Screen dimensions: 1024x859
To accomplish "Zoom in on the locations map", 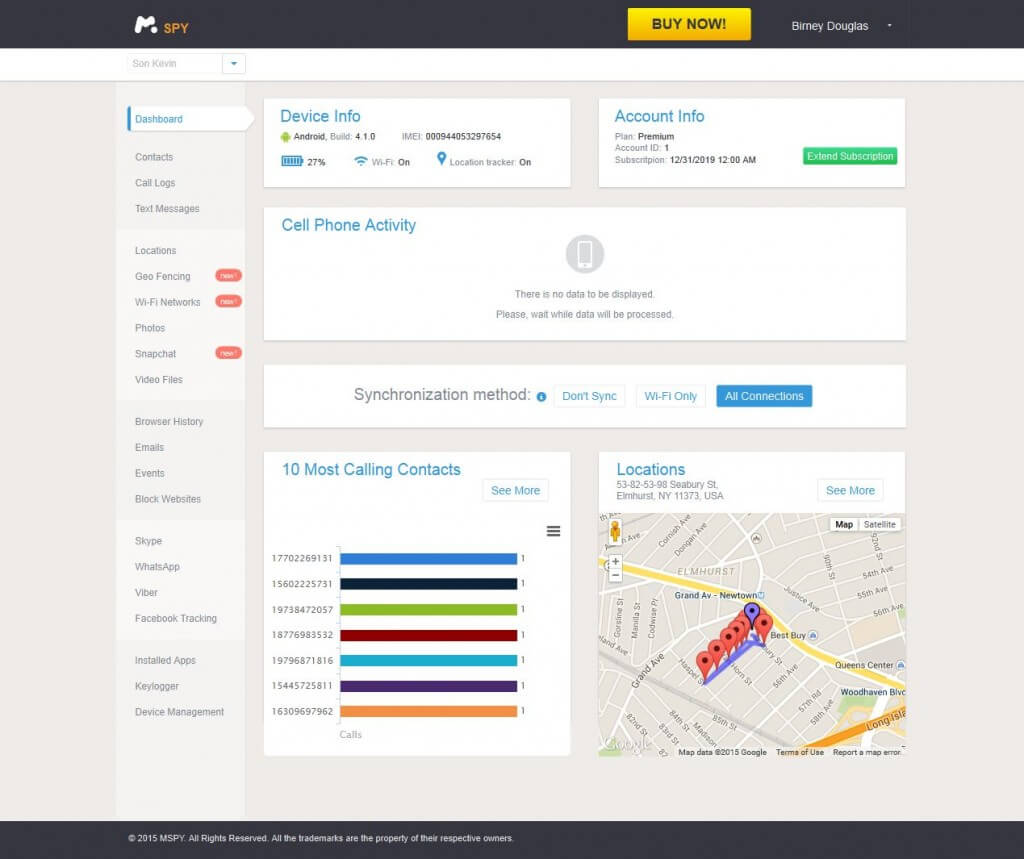I will pos(614,561).
